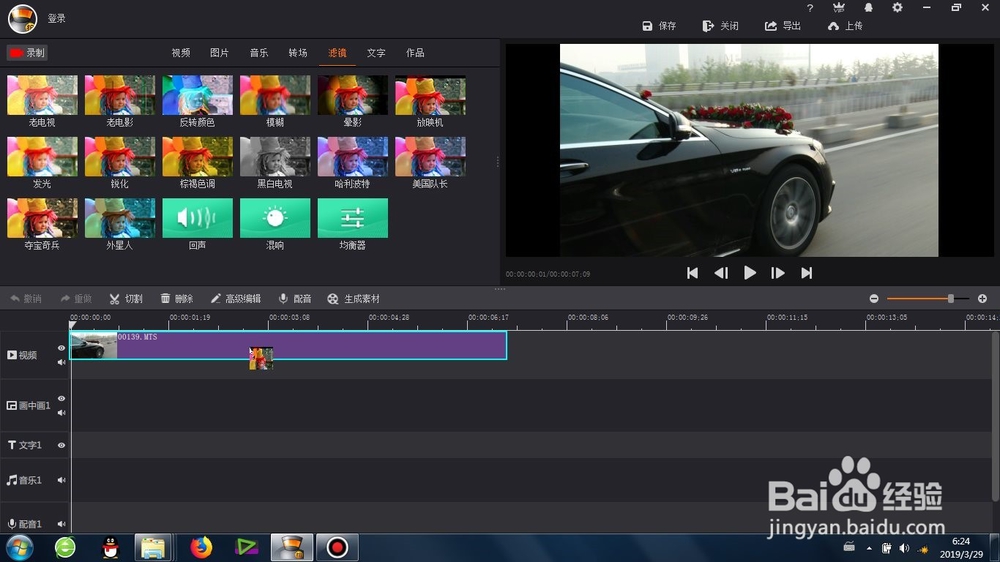Open the 图片 tab
The height and width of the screenshot is (562, 1000).
[x=219, y=53]
